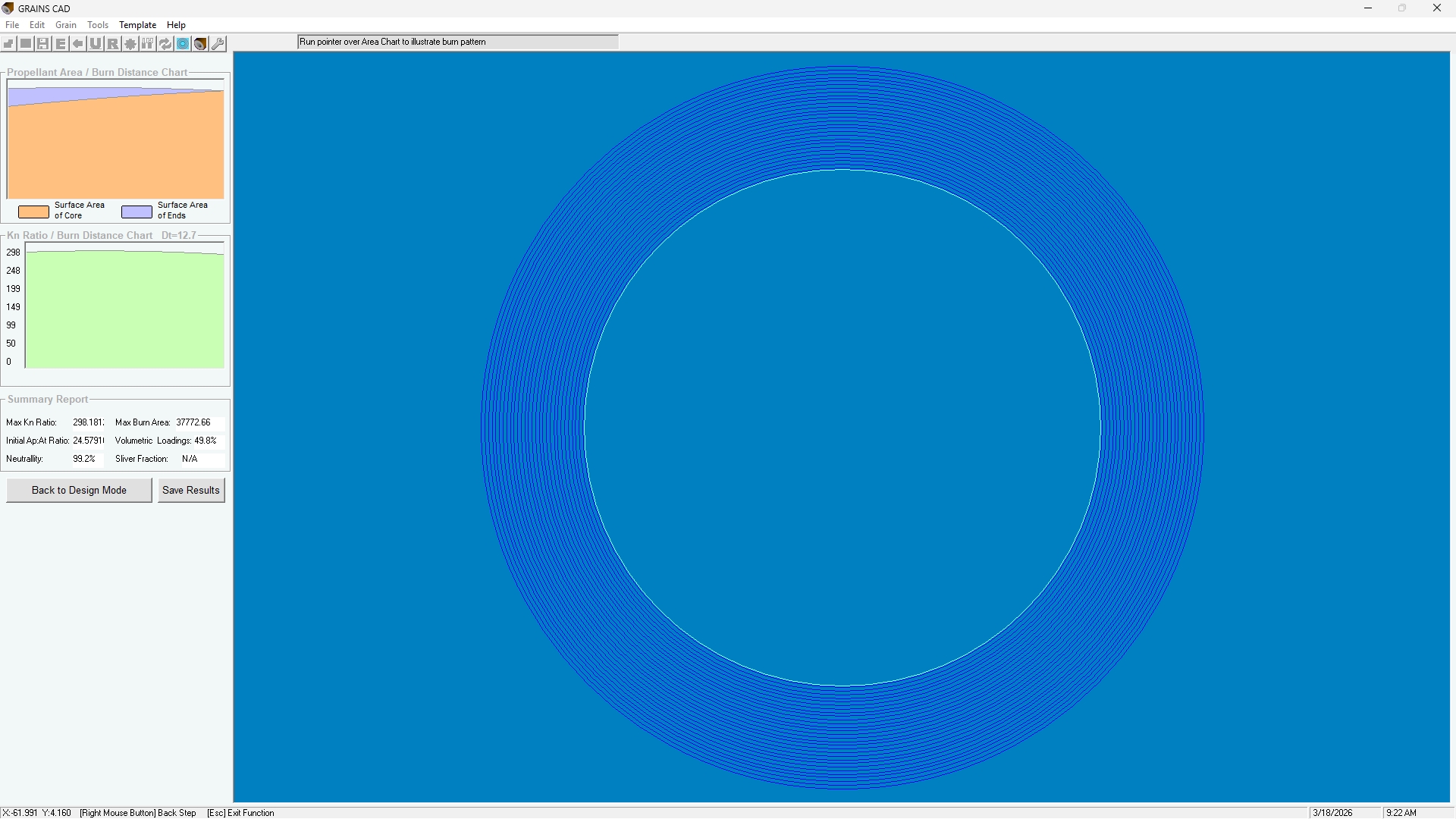The width and height of the screenshot is (1456, 819).
Task: Click the 3D grain view icon
Action: 200,44
